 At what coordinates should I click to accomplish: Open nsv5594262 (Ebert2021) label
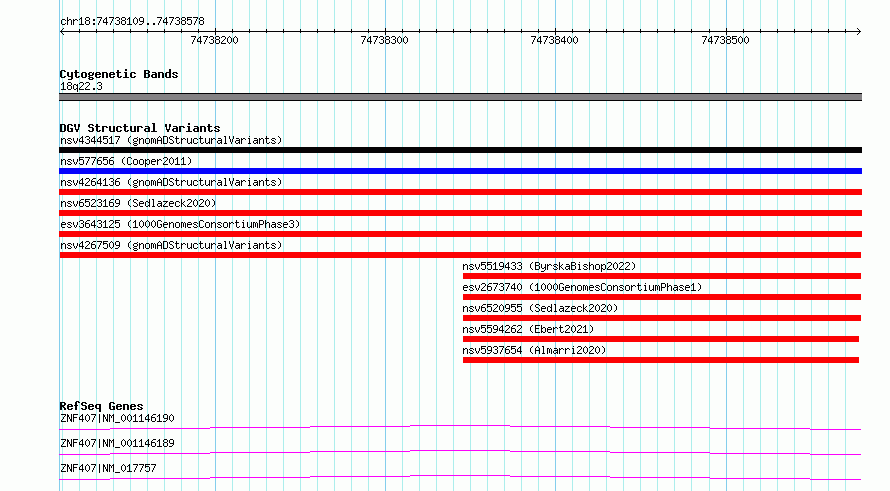pyautogui.click(x=528, y=329)
